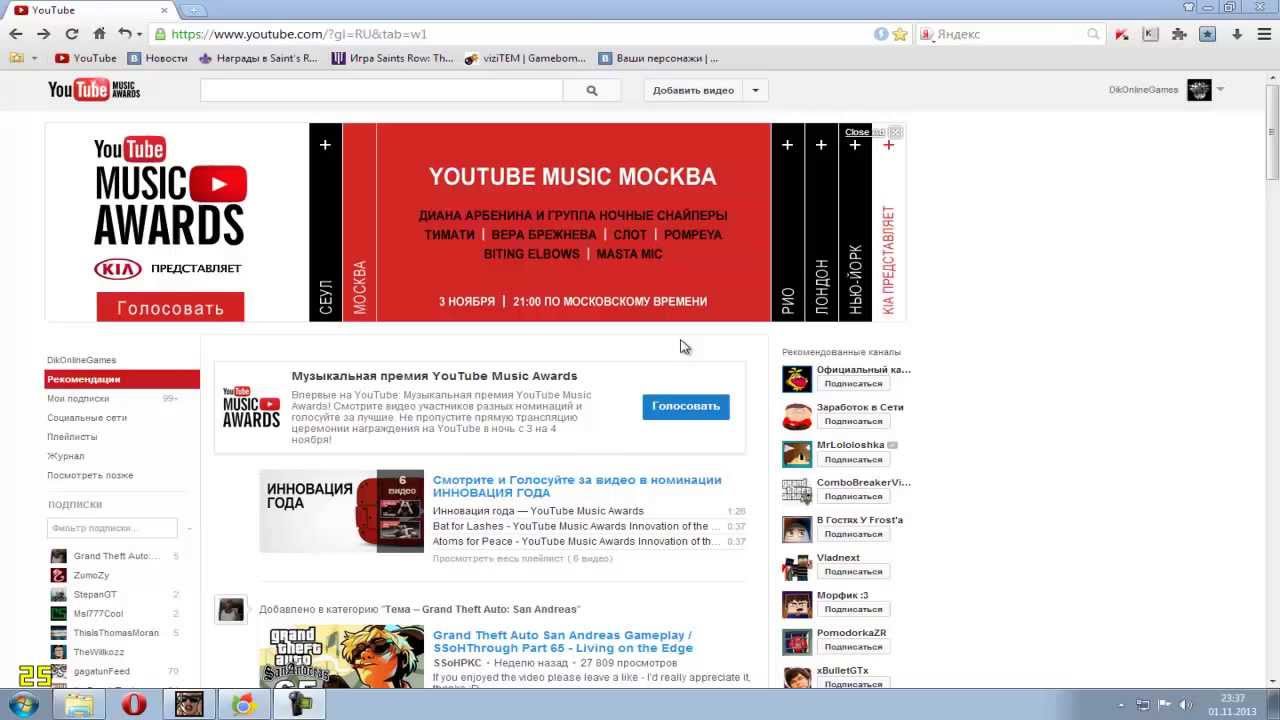Click Просмотреть весь плейлист link
The width and height of the screenshot is (1280, 720).
pyautogui.click(x=522, y=558)
